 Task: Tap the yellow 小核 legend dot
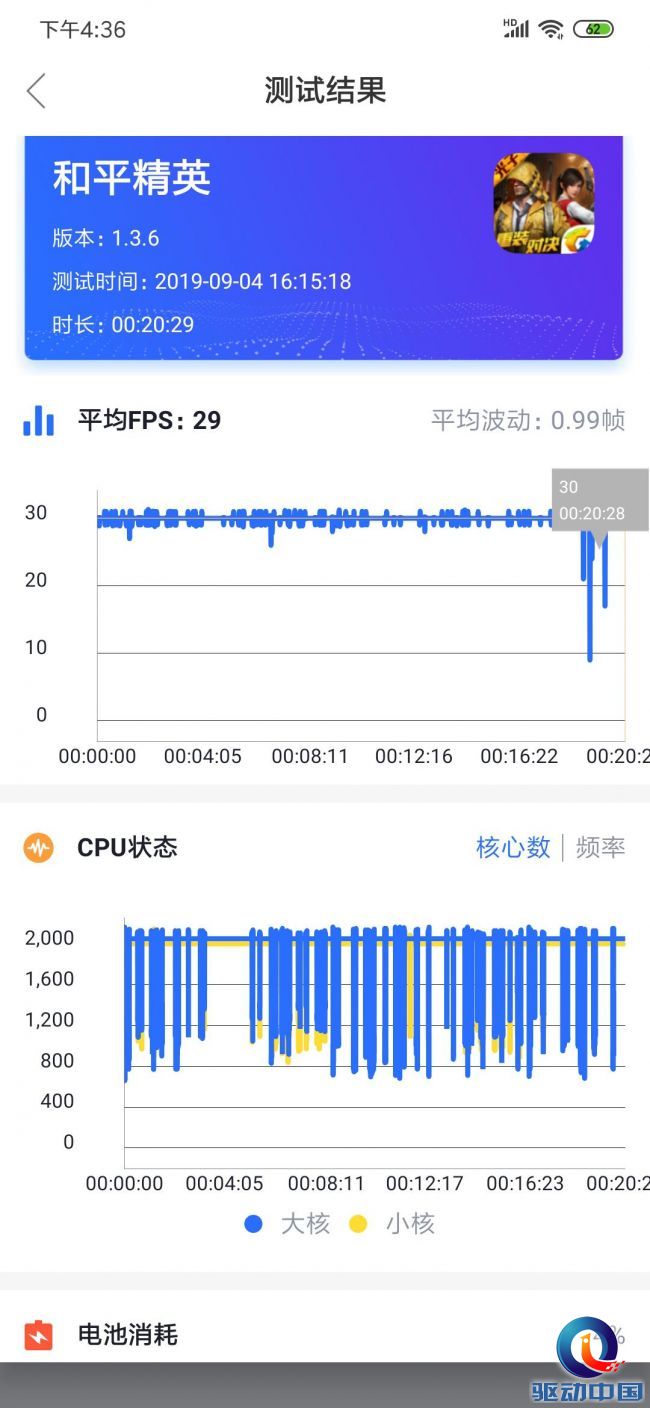tap(358, 1224)
